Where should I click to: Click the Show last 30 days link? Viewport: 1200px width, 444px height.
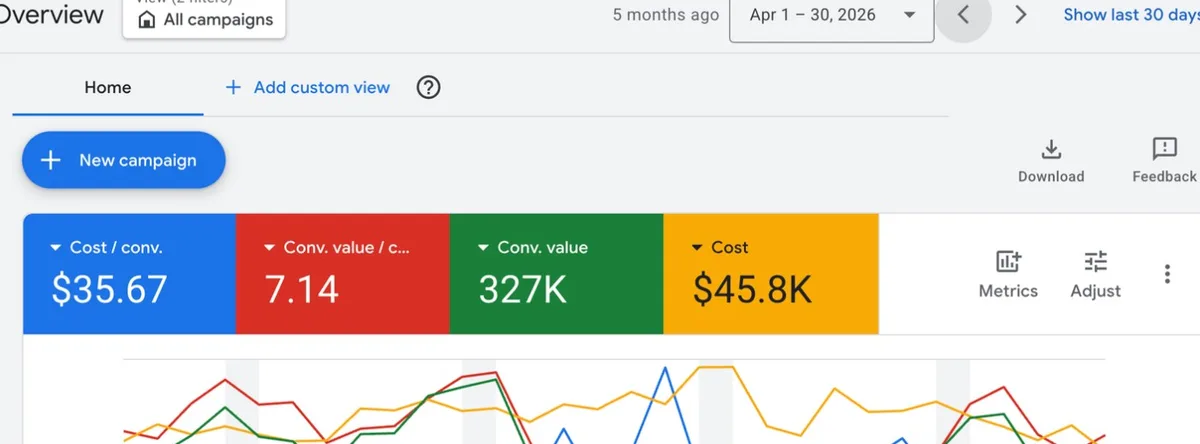coord(1131,15)
